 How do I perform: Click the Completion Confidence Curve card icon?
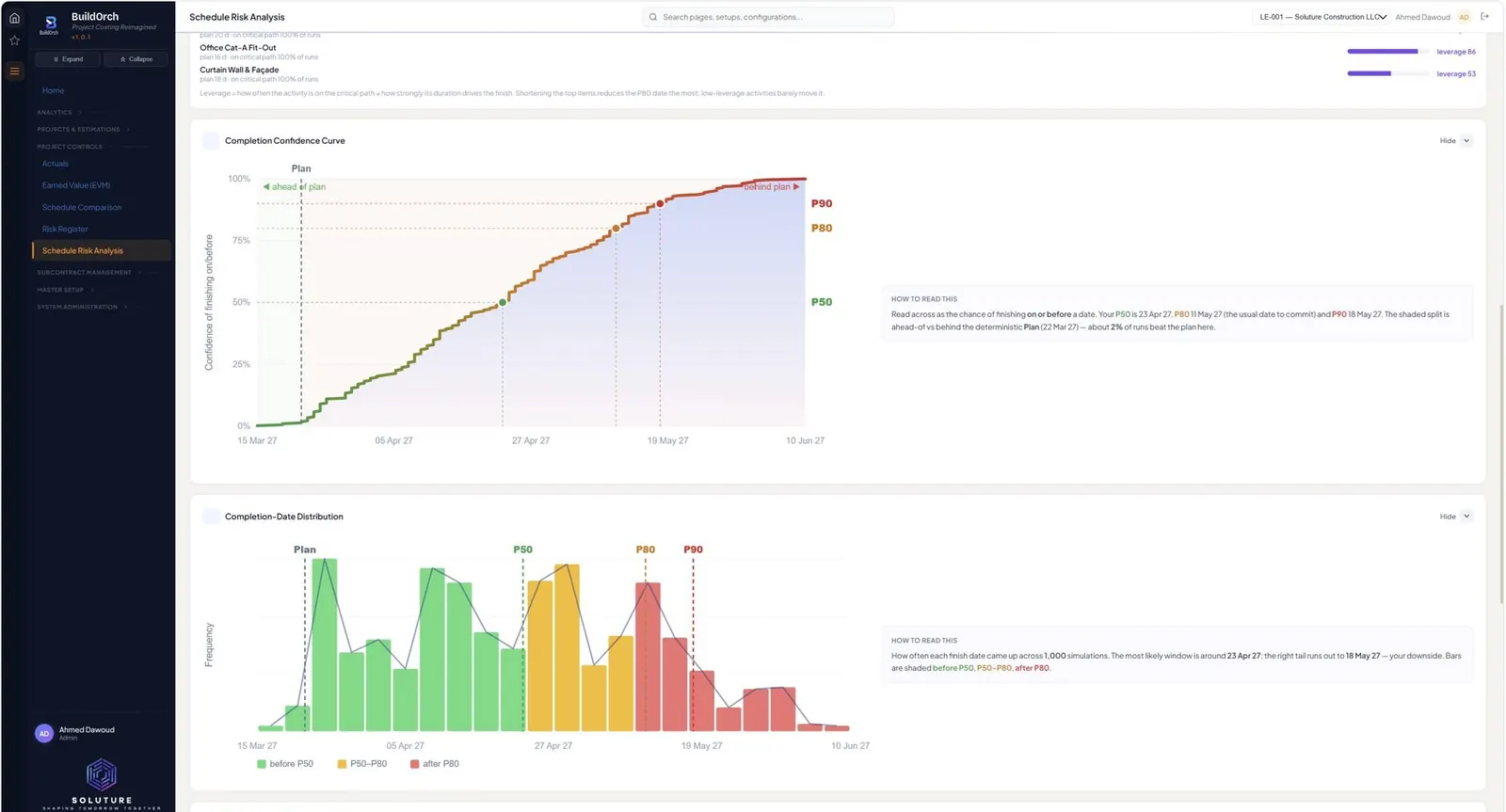pos(211,140)
